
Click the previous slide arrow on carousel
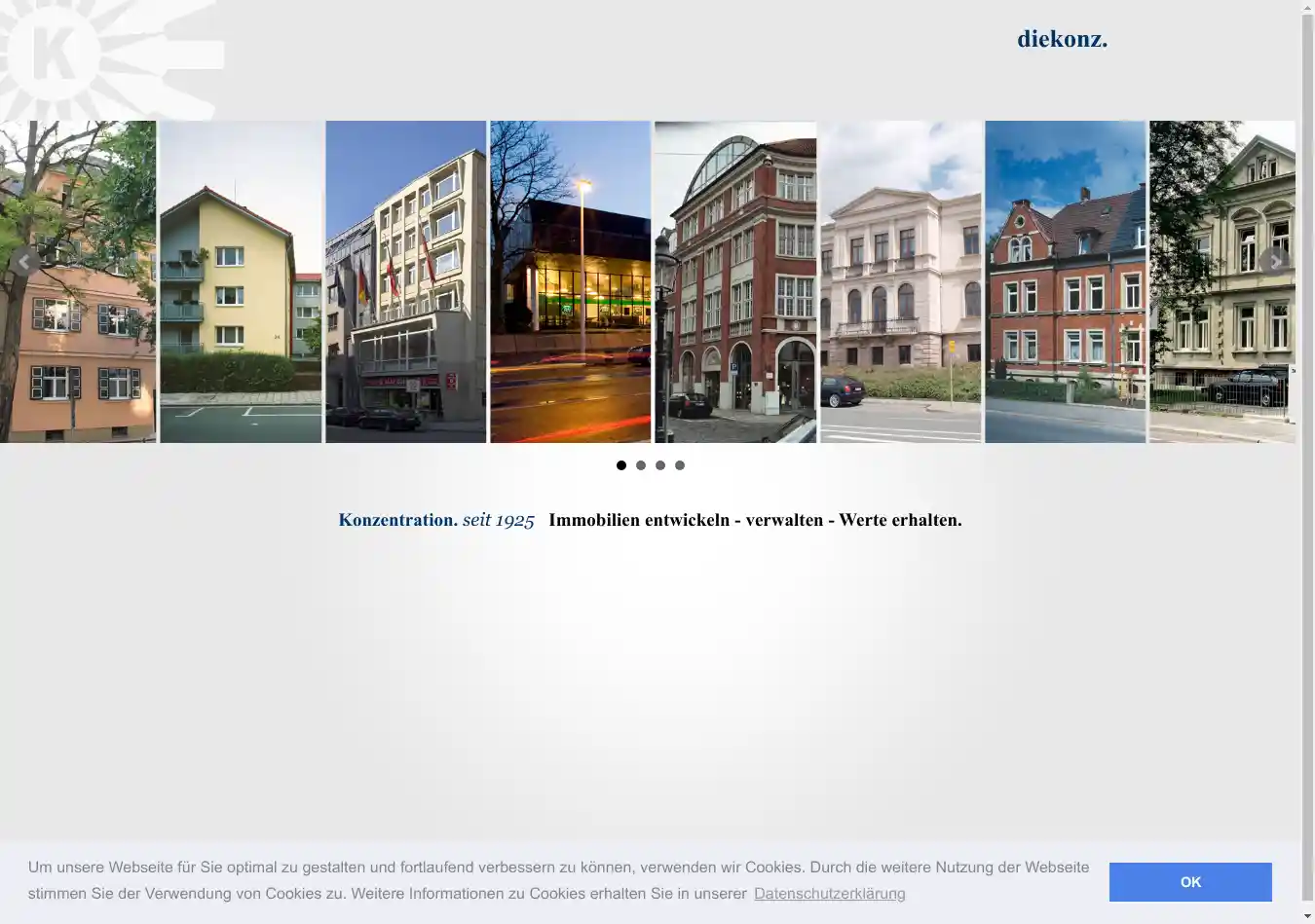[24, 261]
